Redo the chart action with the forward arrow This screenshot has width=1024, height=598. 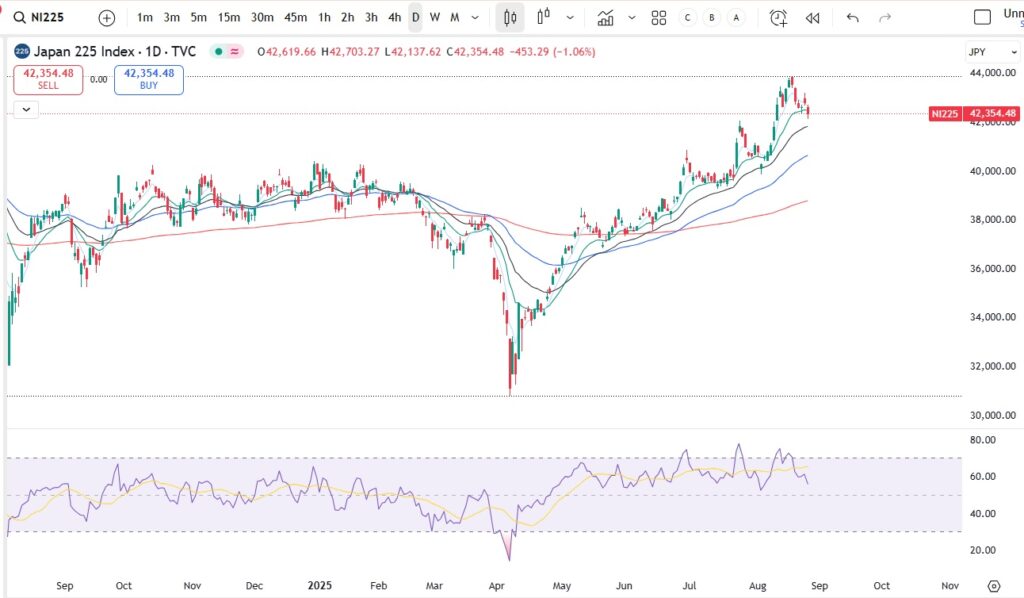tap(886, 17)
